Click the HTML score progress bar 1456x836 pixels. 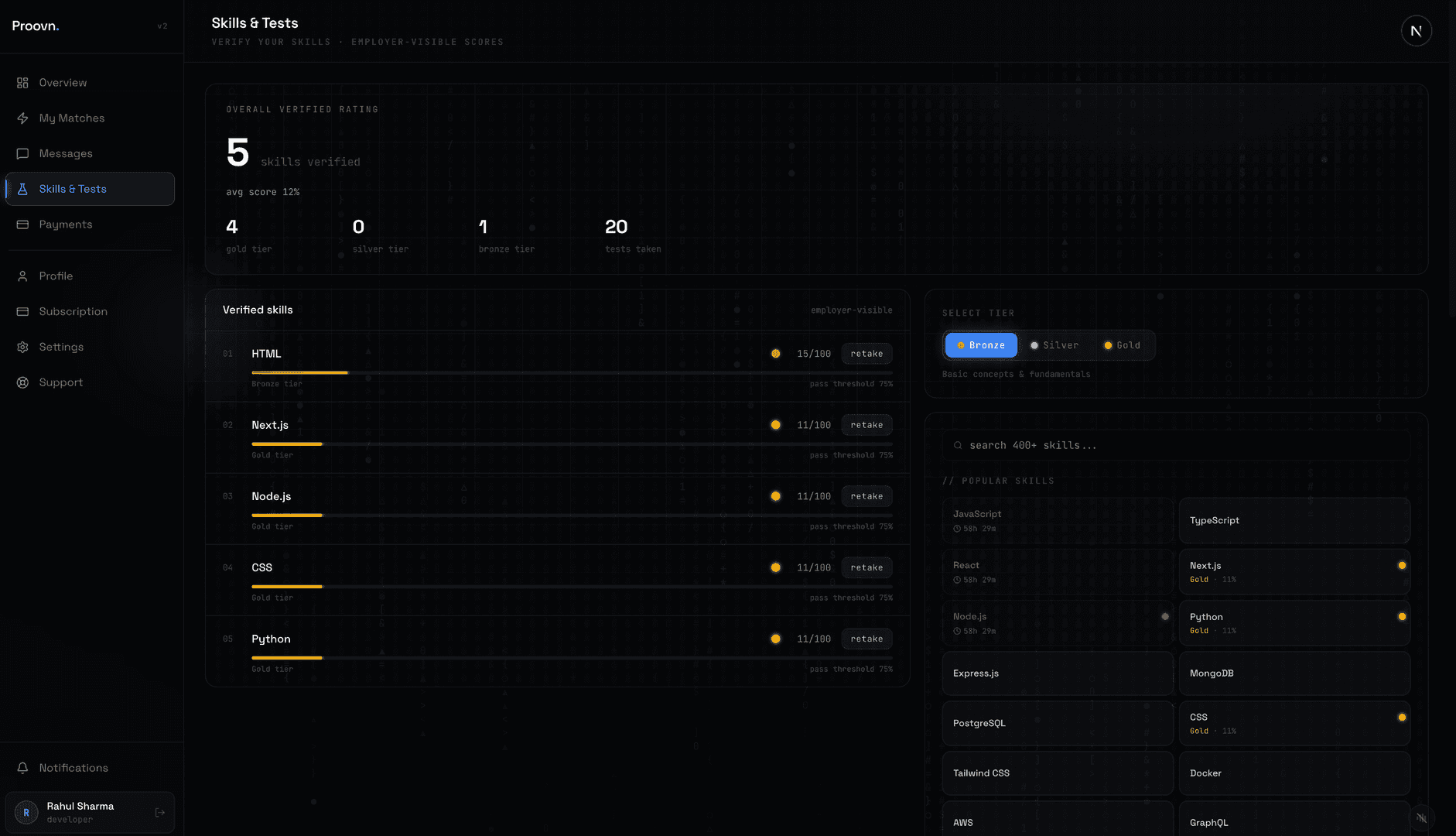[572, 373]
